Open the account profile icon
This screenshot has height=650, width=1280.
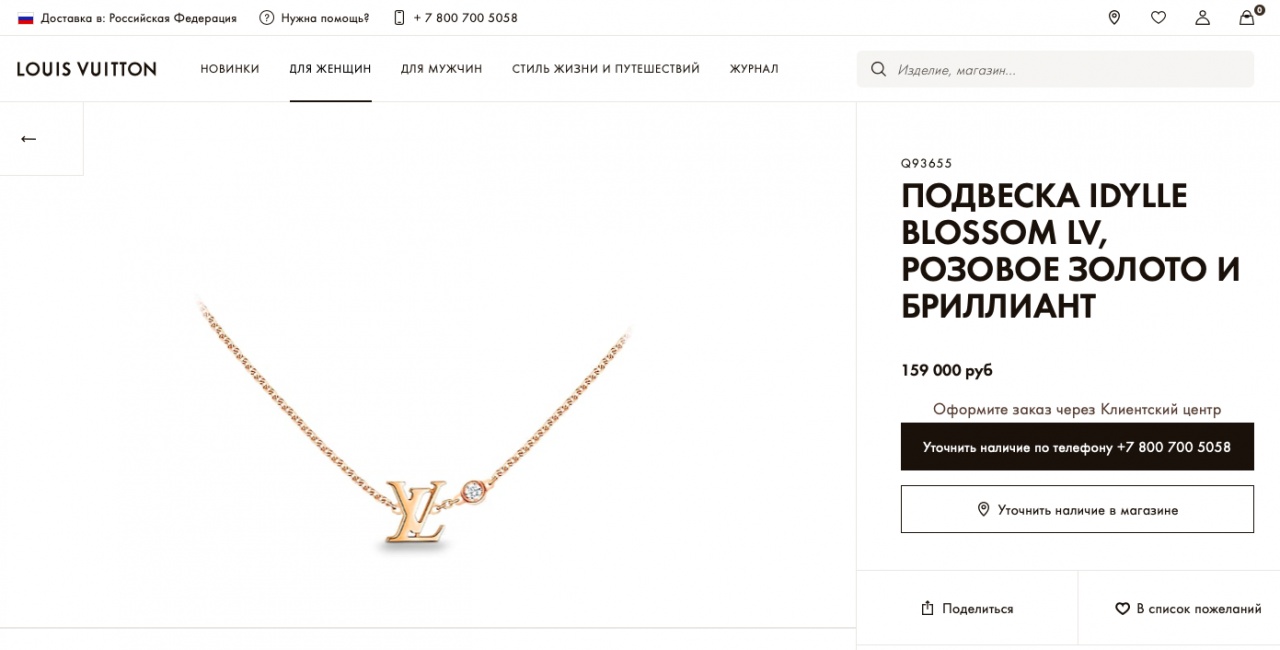tap(1202, 17)
